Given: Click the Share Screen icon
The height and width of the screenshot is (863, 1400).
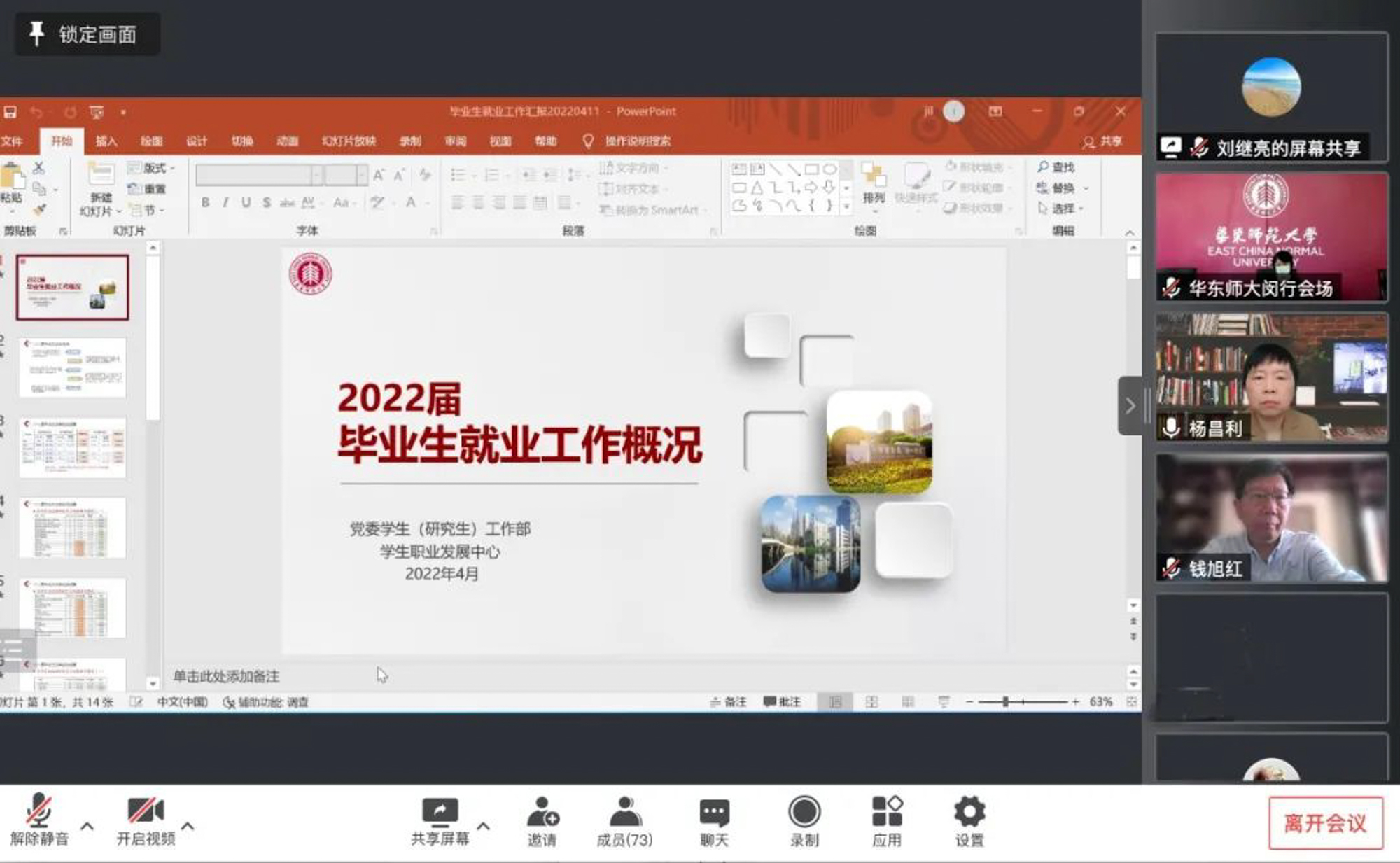Looking at the screenshot, I should coord(440,812).
